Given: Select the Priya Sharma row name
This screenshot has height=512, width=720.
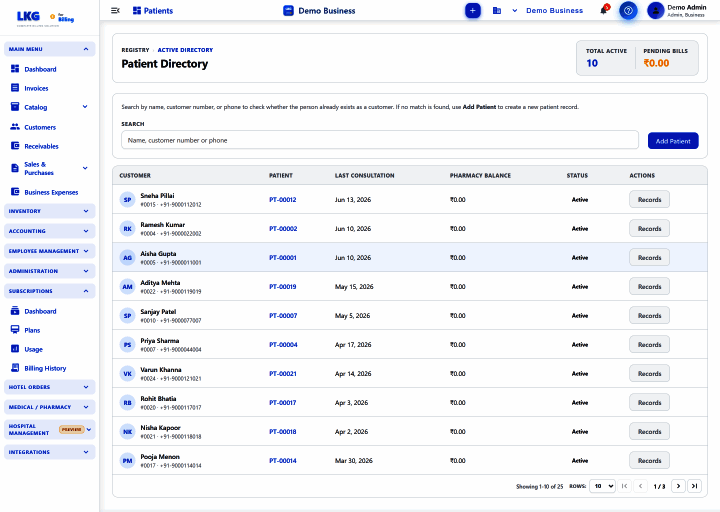Looking at the screenshot, I should (x=159, y=341).
